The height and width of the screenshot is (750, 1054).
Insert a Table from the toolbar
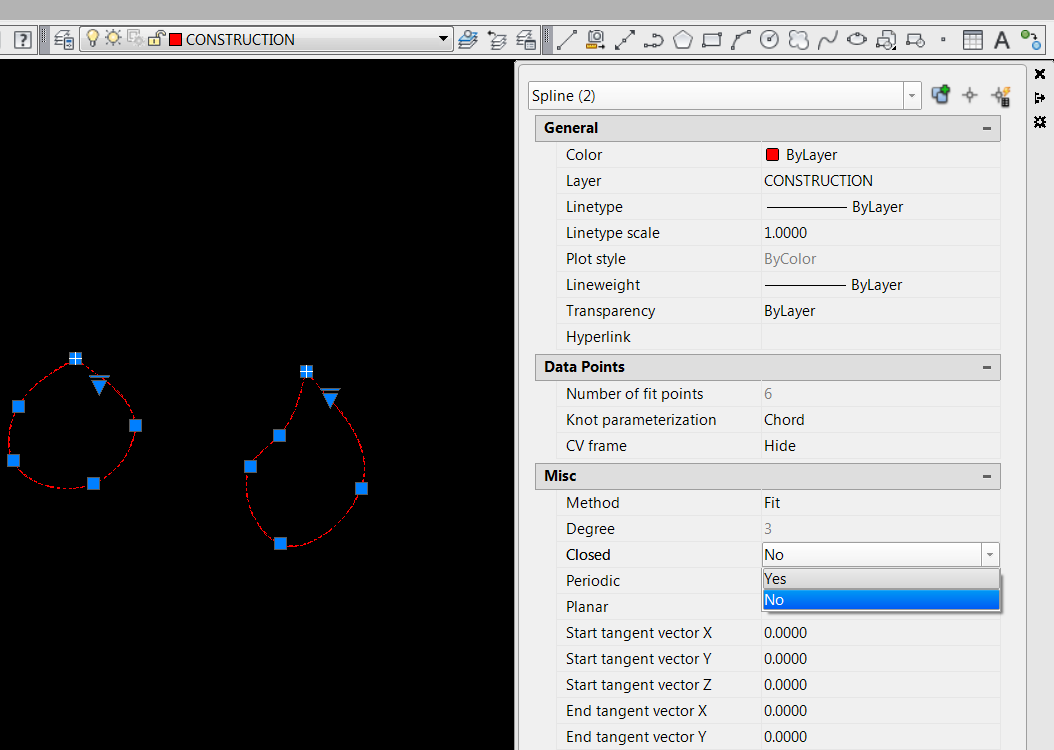tap(972, 40)
